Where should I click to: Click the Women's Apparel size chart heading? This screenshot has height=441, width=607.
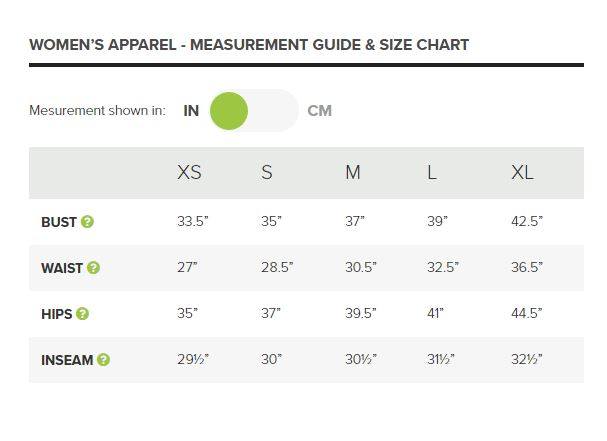[x=249, y=45]
